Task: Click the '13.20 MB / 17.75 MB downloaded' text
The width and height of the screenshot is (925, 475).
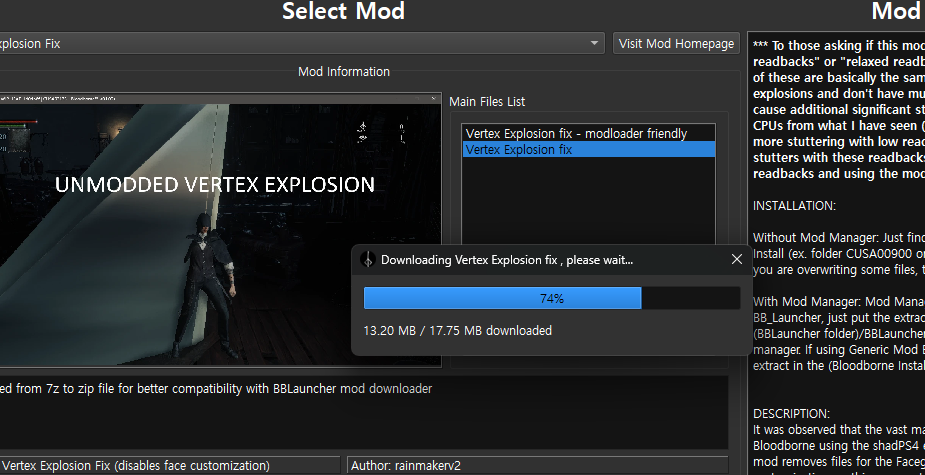Action: 458,330
